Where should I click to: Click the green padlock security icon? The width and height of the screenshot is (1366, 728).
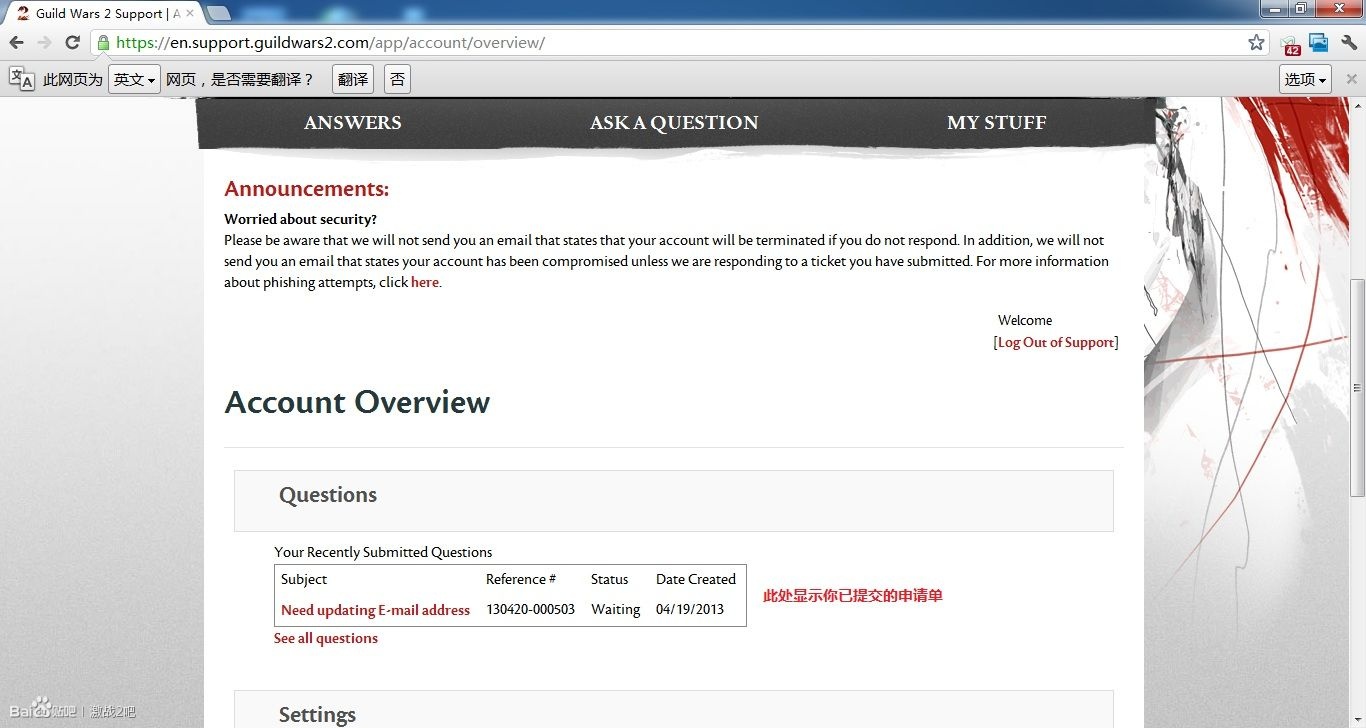(x=102, y=43)
